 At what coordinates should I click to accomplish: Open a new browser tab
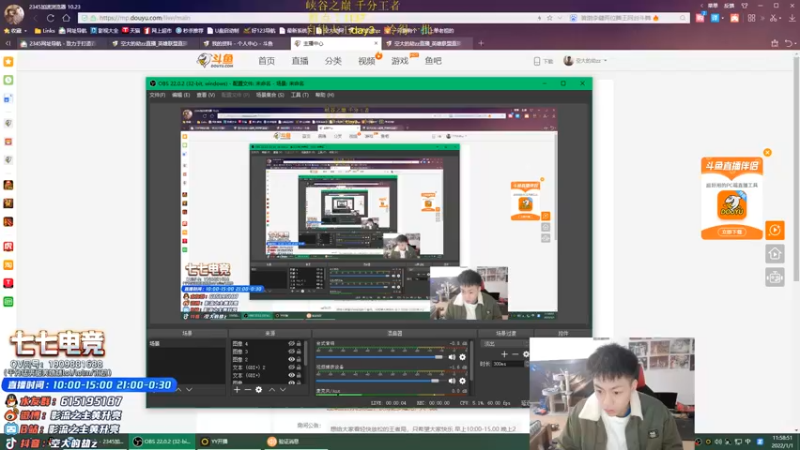pos(481,43)
